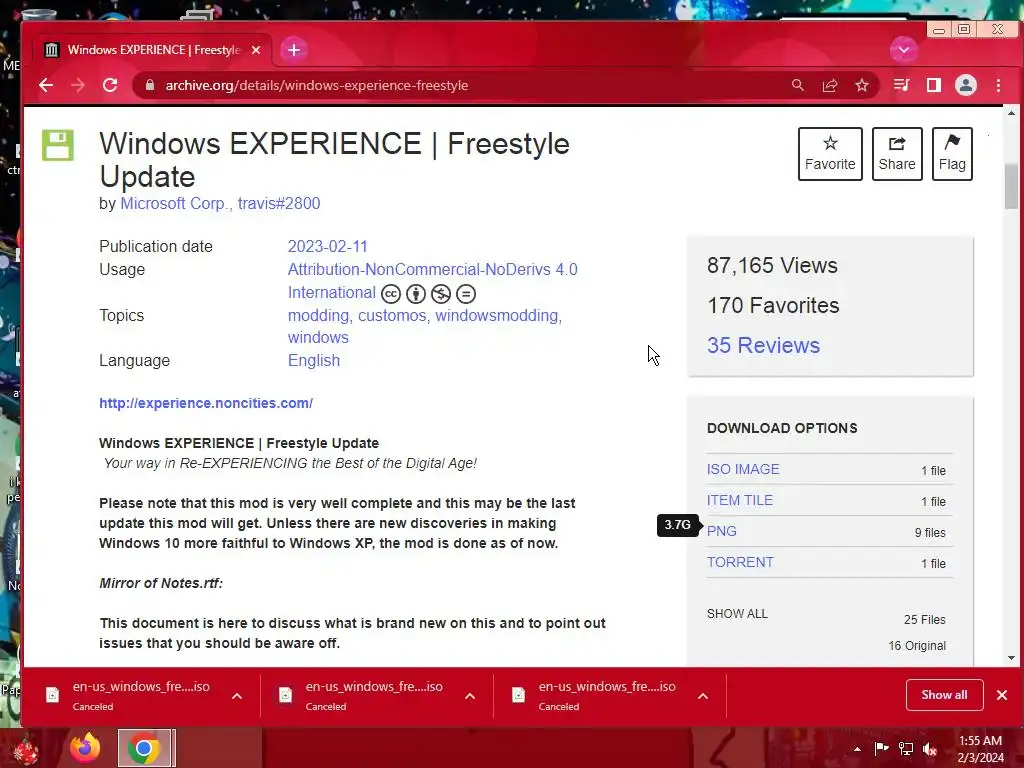Open ITEM TILE download option
This screenshot has height=768, width=1024.
click(x=740, y=500)
